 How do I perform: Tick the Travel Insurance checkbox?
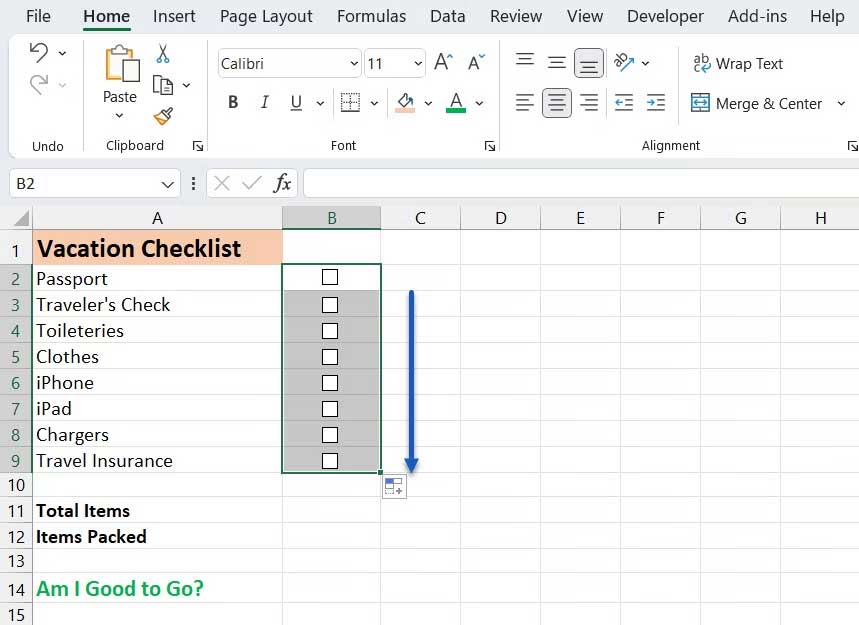click(x=331, y=460)
